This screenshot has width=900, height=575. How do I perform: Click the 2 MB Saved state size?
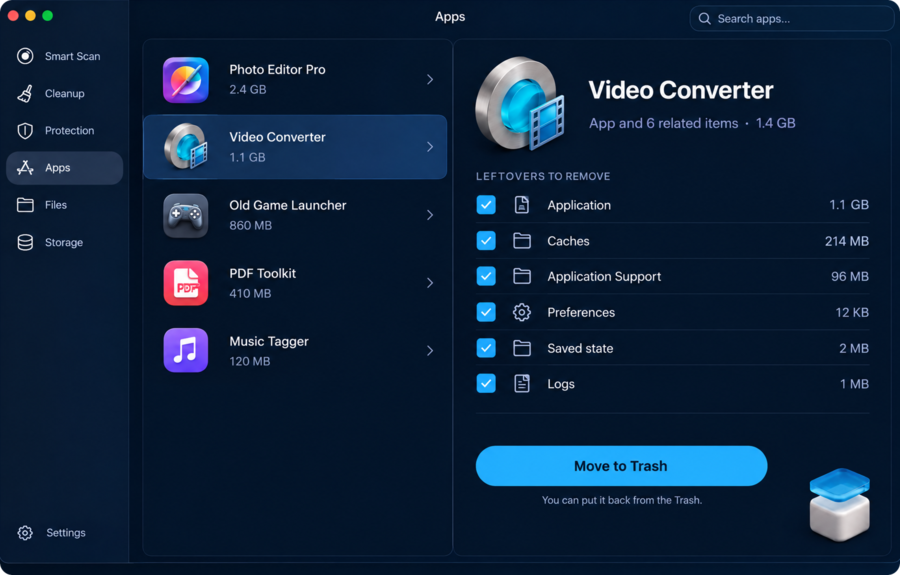coord(854,348)
